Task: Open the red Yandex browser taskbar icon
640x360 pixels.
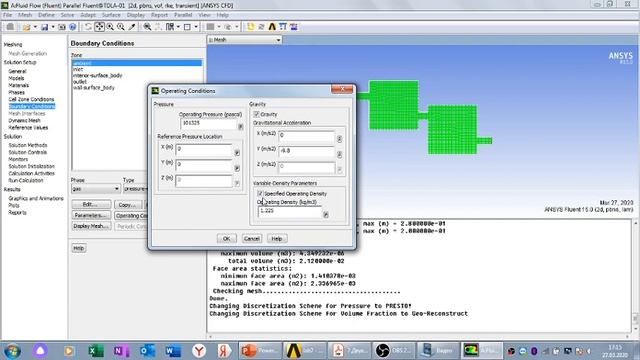Action: pos(199,351)
